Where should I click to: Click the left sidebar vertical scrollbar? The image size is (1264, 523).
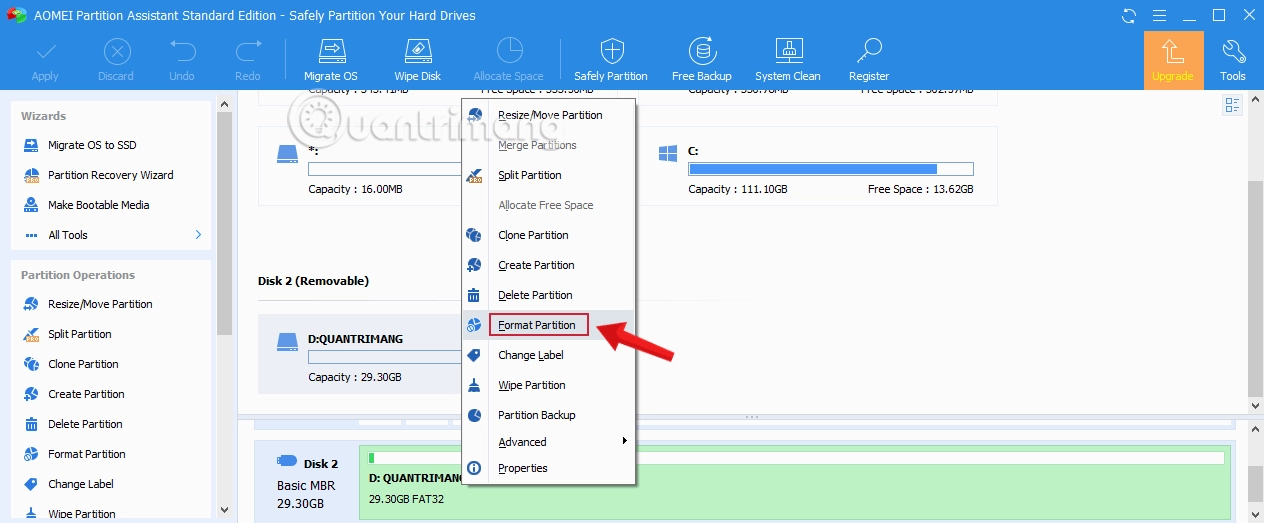tap(225, 223)
